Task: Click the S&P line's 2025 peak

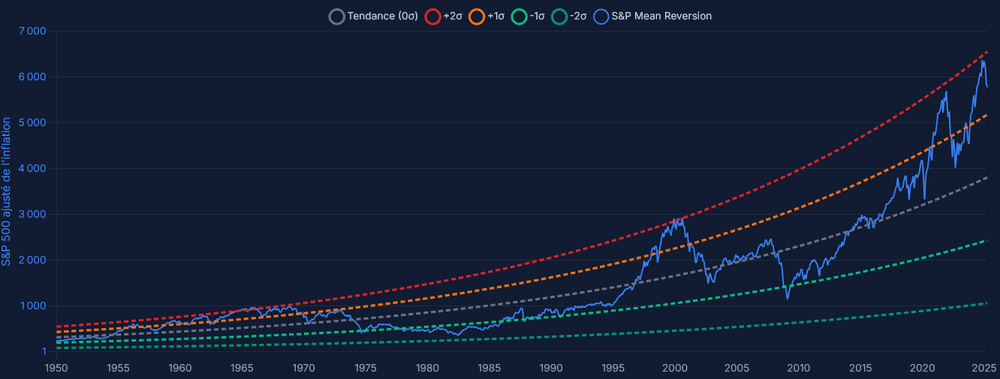Action: click(x=983, y=61)
